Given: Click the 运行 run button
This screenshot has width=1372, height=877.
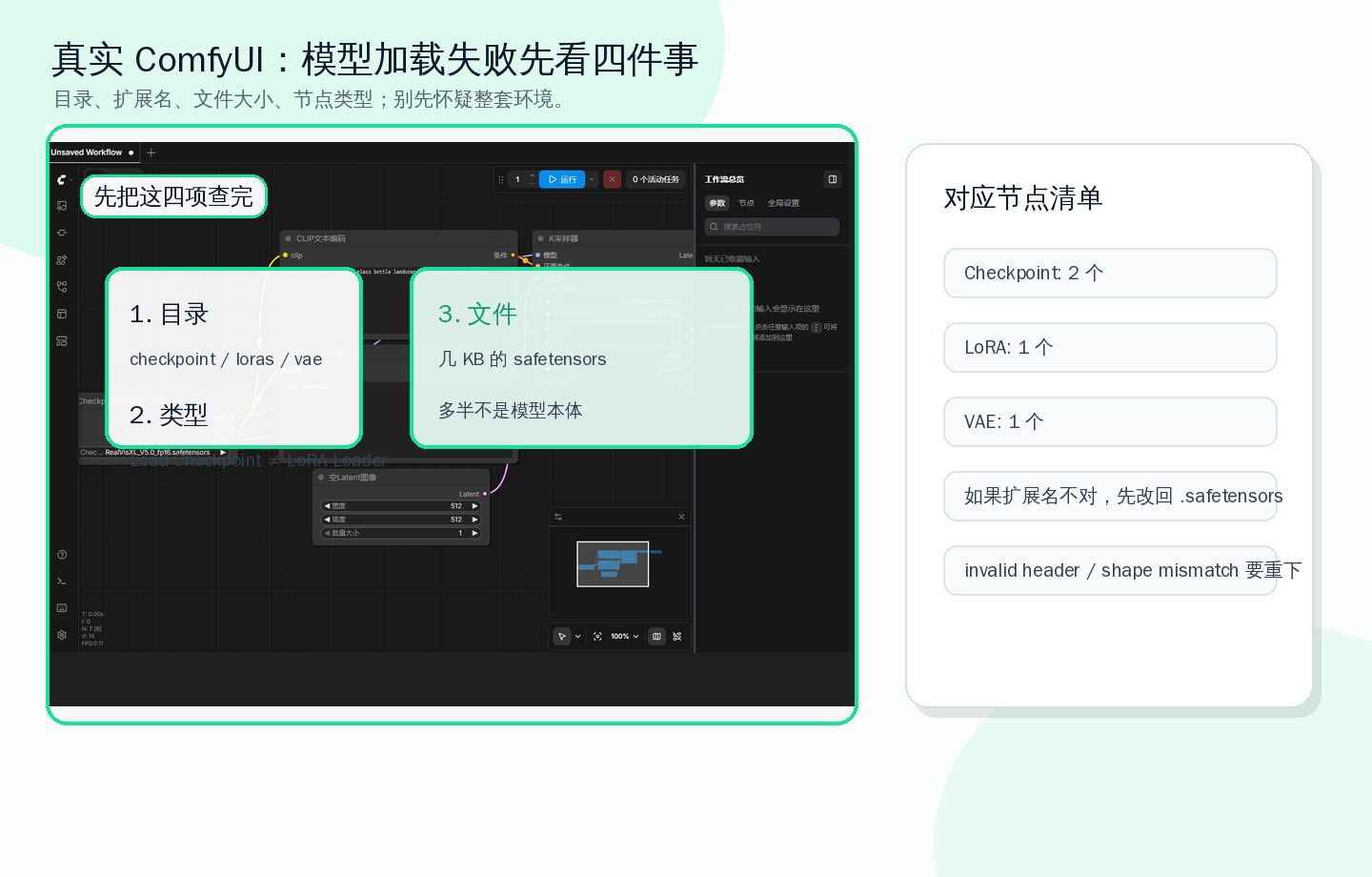Looking at the screenshot, I should click(562, 179).
